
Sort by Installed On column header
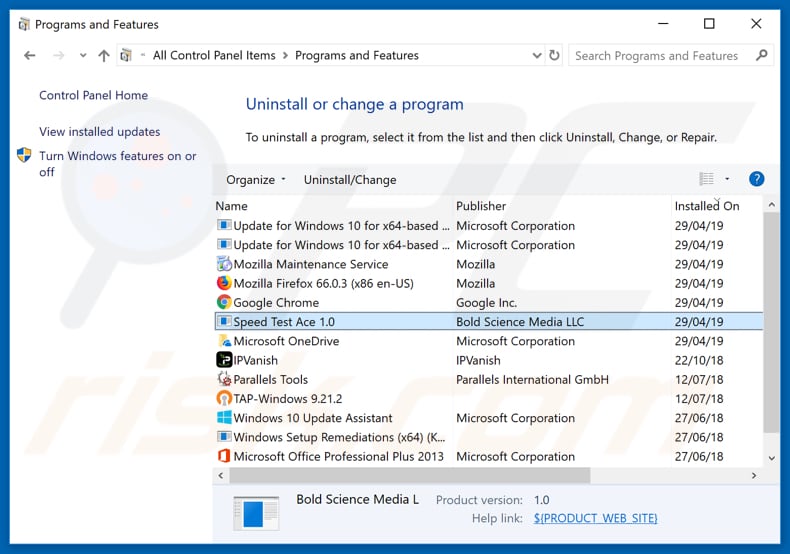tap(707, 206)
